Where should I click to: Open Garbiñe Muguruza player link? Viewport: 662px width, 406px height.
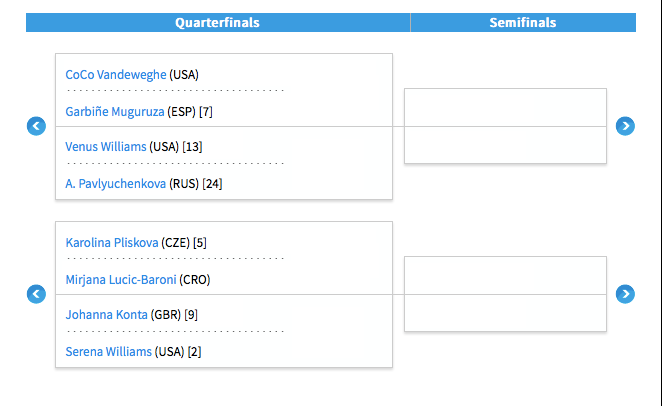[115, 112]
